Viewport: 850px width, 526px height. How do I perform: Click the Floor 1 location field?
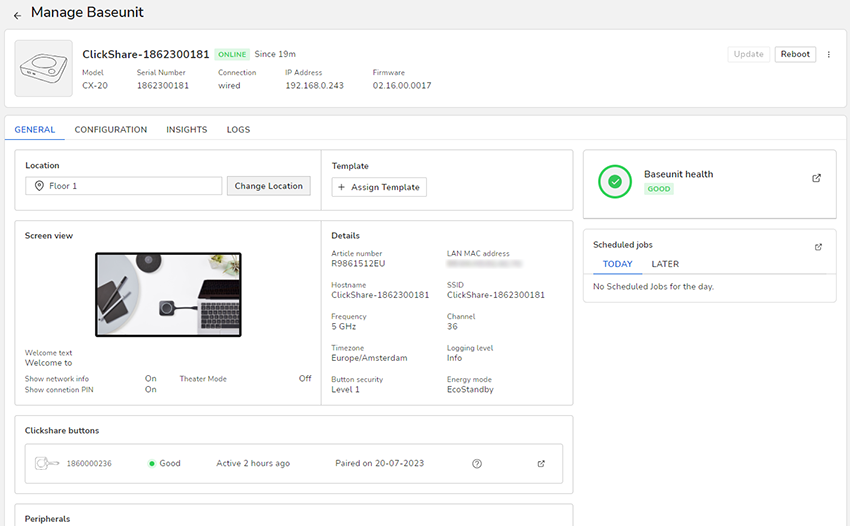[x=124, y=186]
